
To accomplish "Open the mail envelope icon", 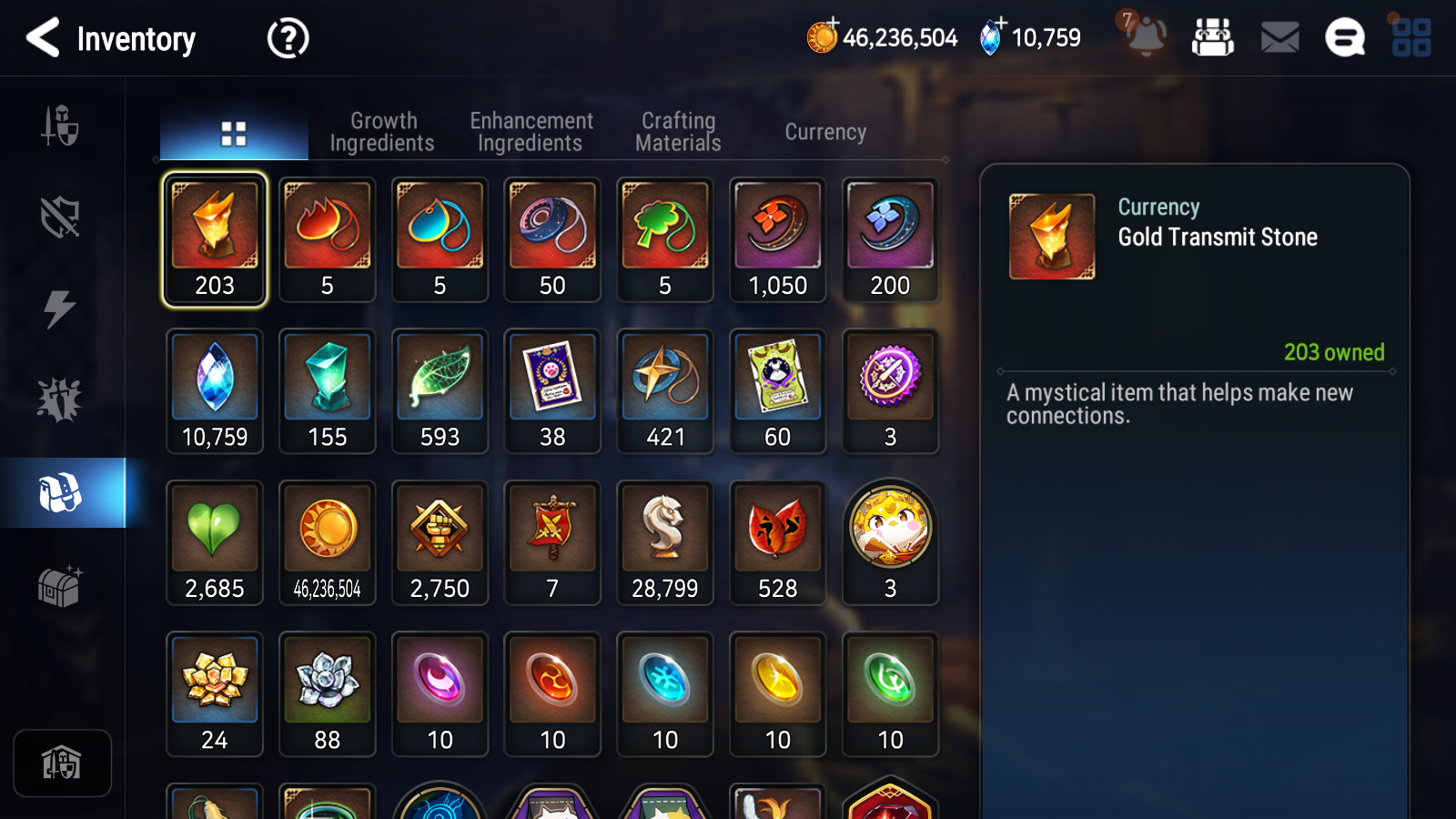I will click(x=1279, y=38).
